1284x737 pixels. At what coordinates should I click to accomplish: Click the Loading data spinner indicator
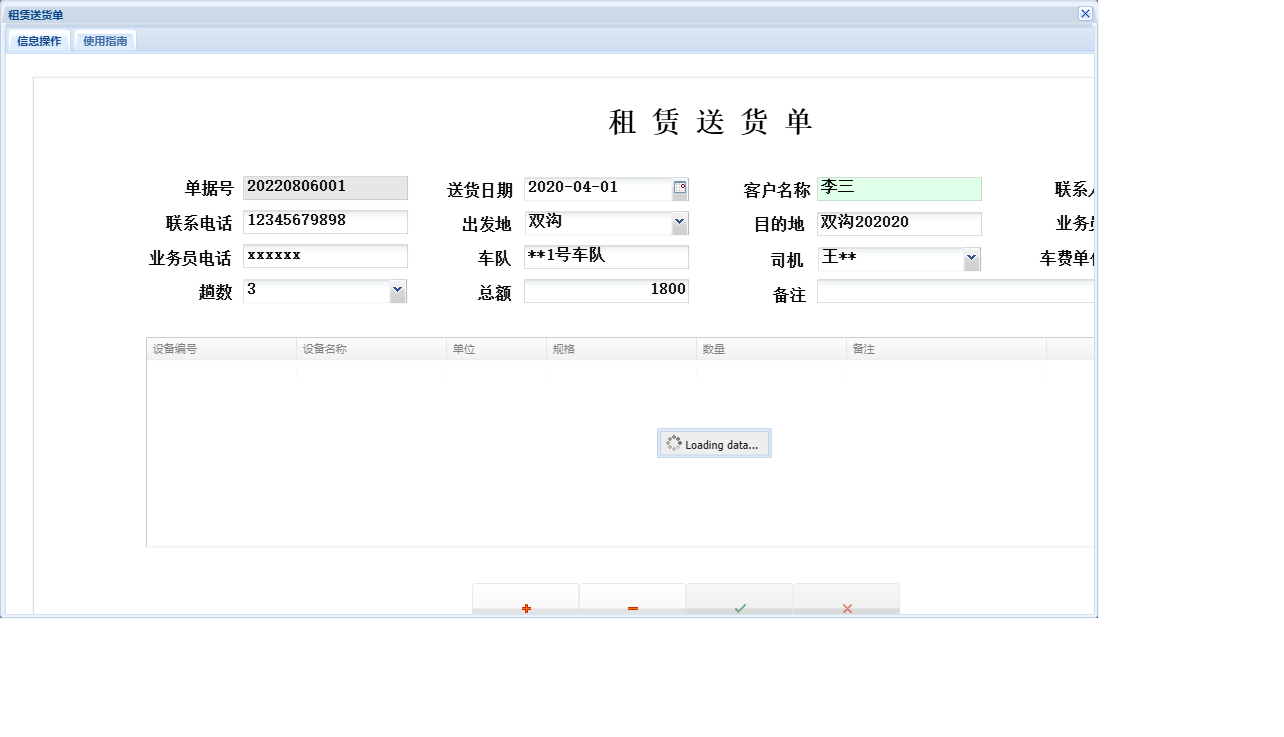click(x=714, y=443)
